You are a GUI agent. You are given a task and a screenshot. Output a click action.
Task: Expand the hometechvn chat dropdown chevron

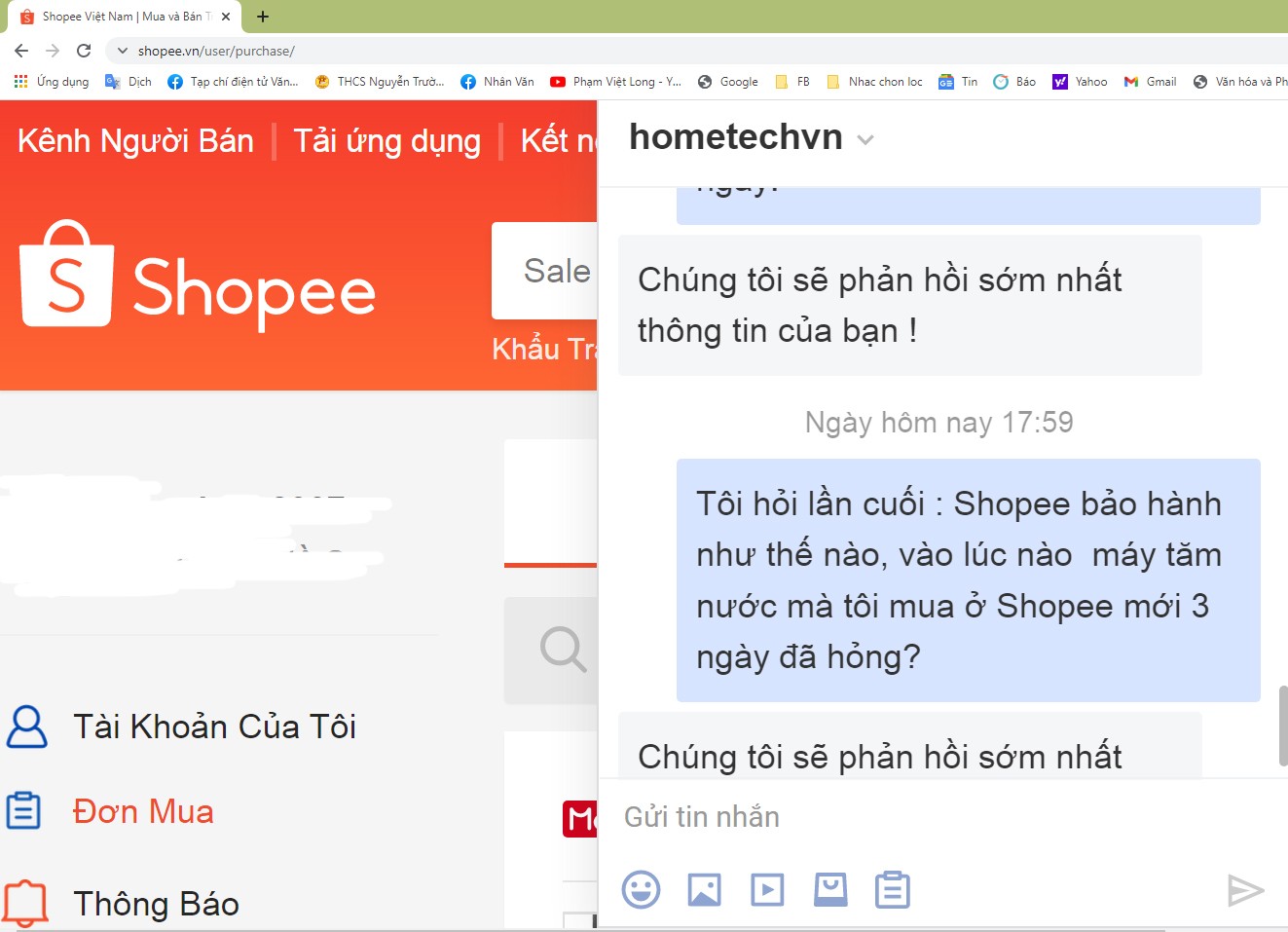[x=865, y=140]
